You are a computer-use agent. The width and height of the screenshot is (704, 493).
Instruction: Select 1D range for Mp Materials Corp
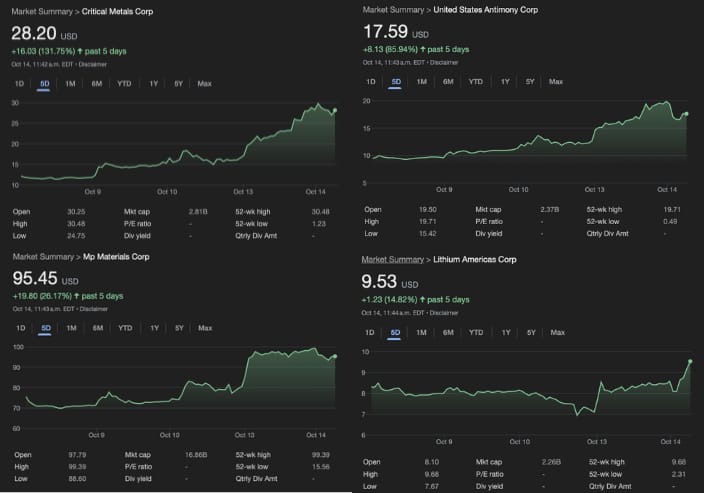(x=21, y=328)
